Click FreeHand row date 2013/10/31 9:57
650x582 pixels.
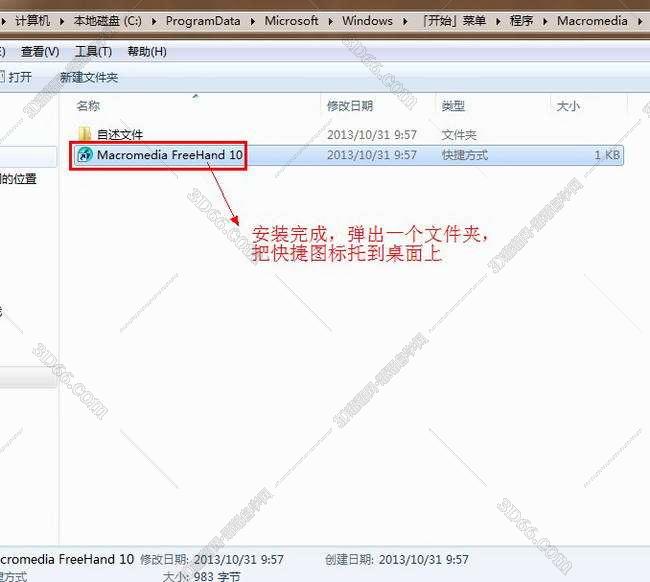(x=372, y=155)
